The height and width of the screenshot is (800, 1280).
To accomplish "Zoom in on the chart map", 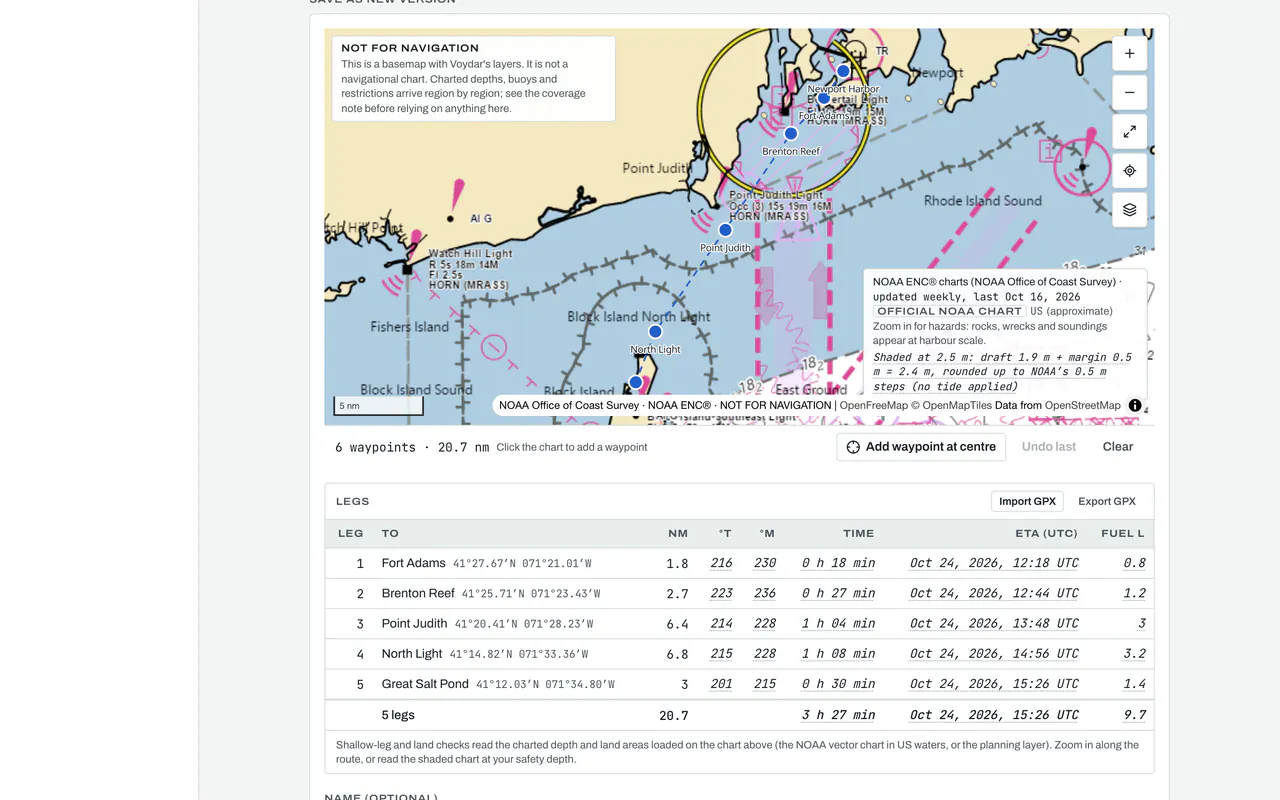I will pos(1129,54).
